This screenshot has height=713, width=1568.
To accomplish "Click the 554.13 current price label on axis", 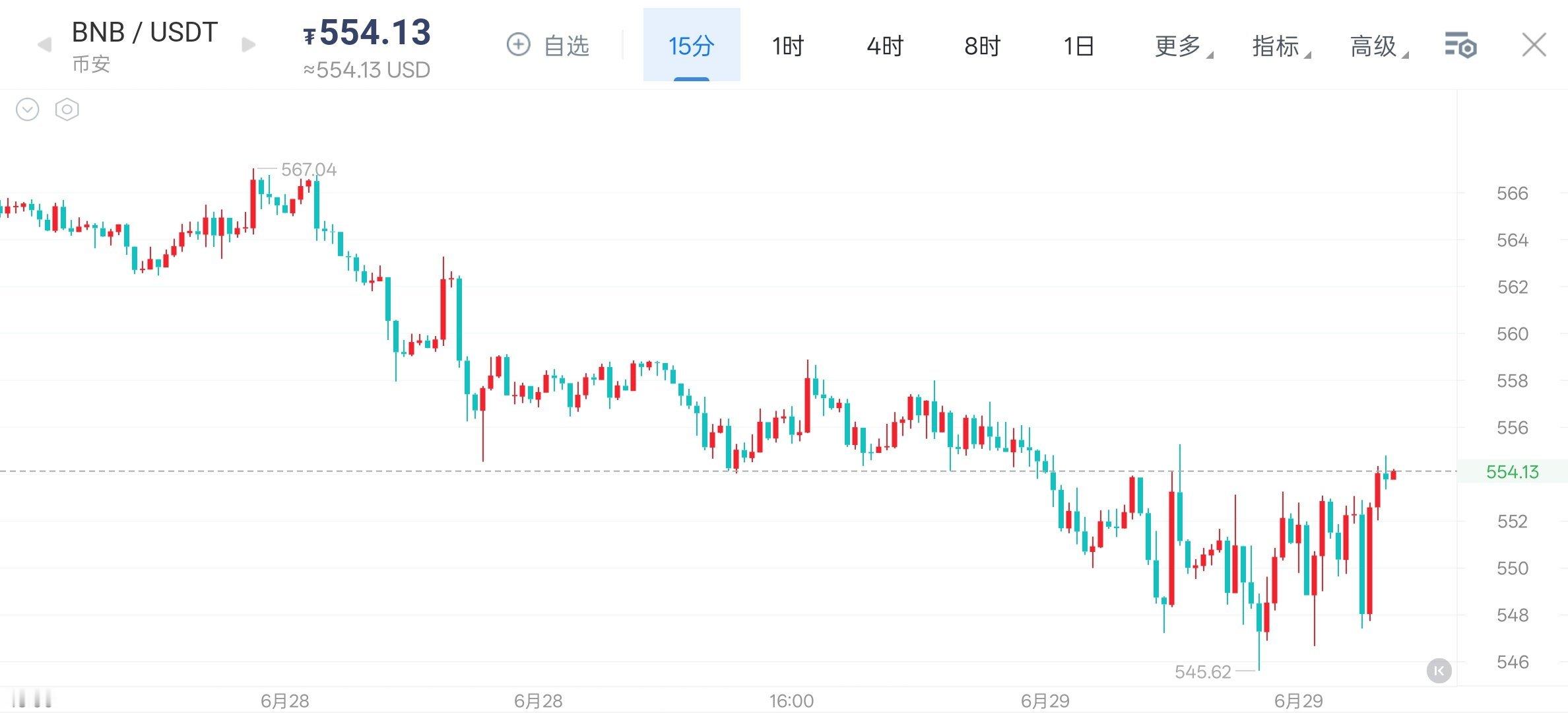I will point(1512,472).
